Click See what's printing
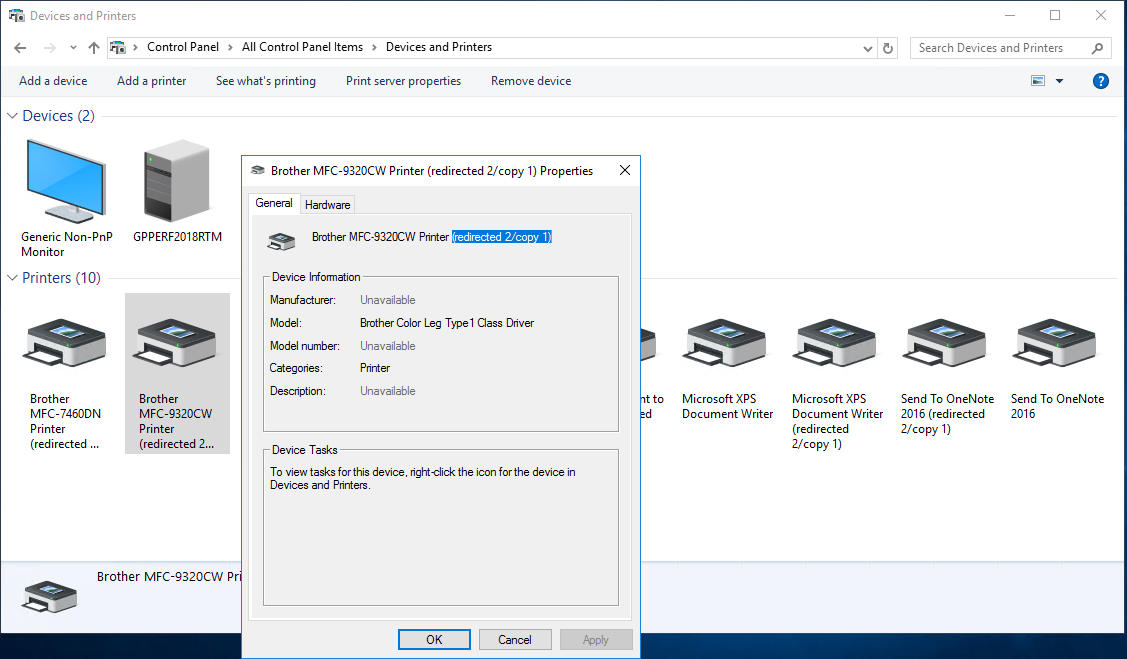Viewport: 1127px width, 659px height. click(266, 81)
